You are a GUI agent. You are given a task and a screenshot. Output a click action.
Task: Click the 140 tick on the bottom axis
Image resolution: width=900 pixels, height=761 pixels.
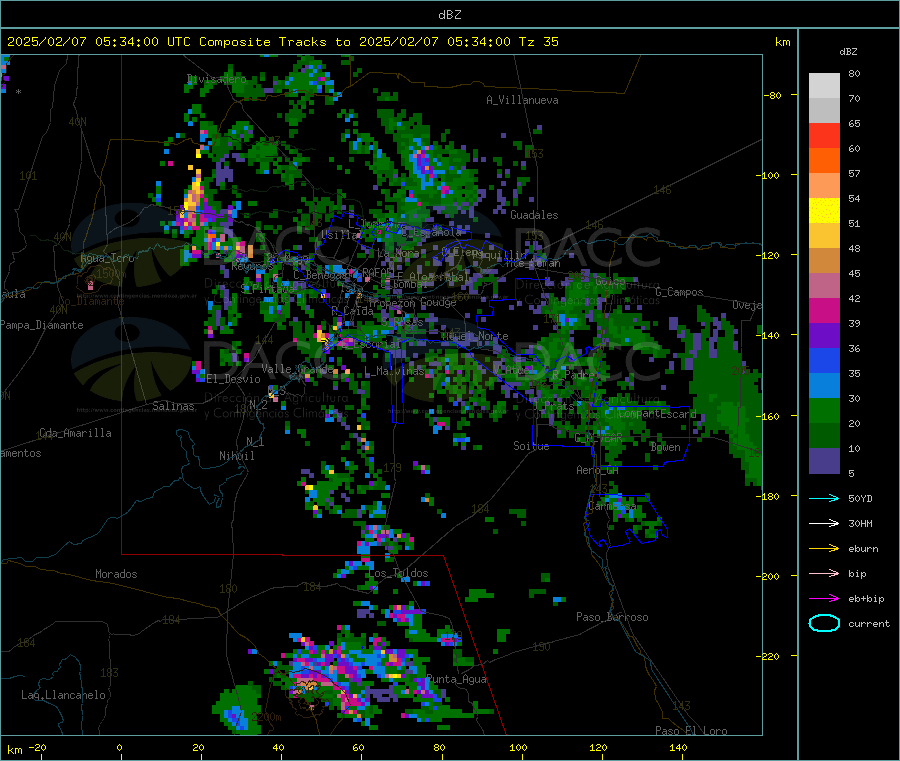coord(678,747)
